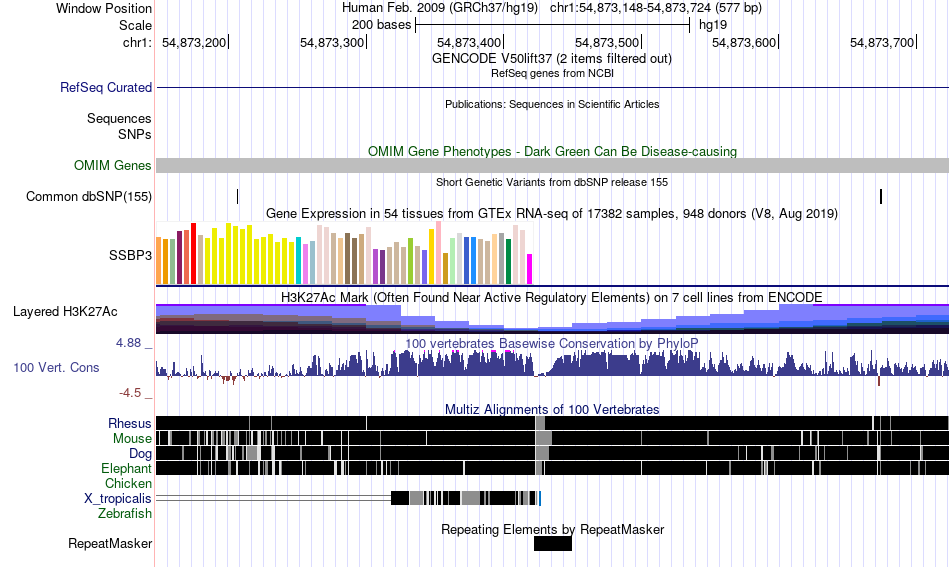
Task: Click the gray OMIM Genes bar
Action: (553, 165)
